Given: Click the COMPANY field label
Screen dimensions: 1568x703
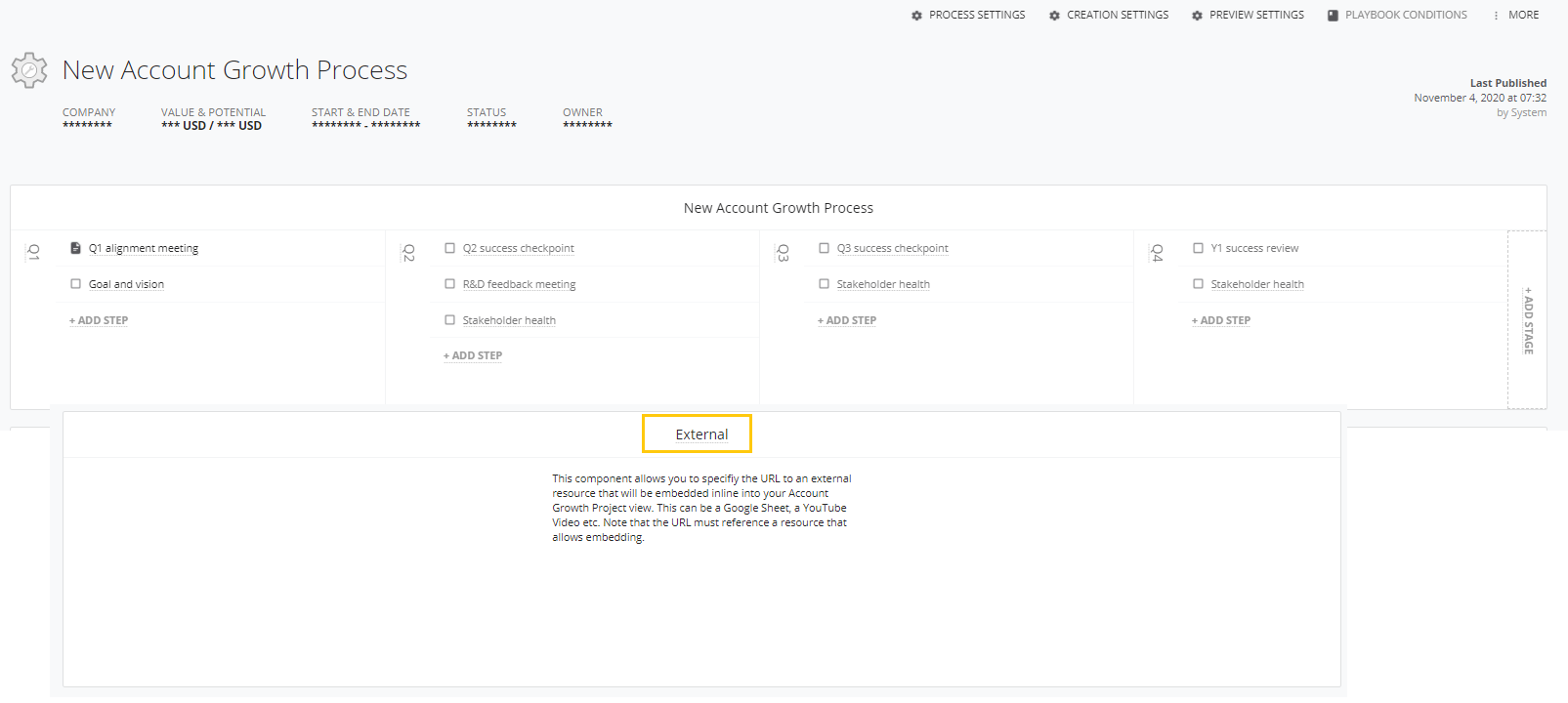Looking at the screenshot, I should pyautogui.click(x=89, y=112).
